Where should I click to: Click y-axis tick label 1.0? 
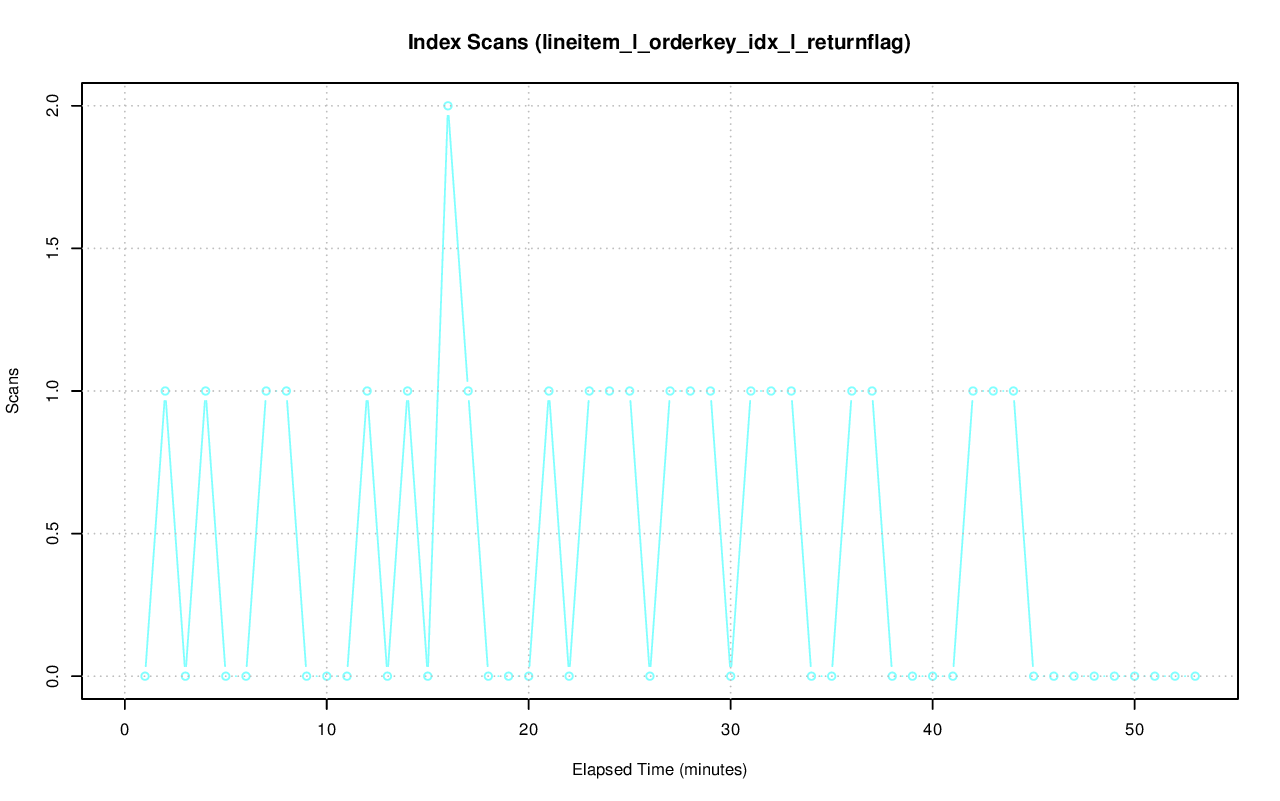52,391
